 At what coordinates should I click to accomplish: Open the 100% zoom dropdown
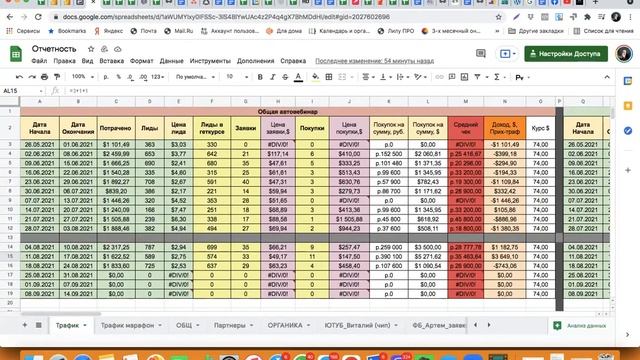(x=82, y=77)
